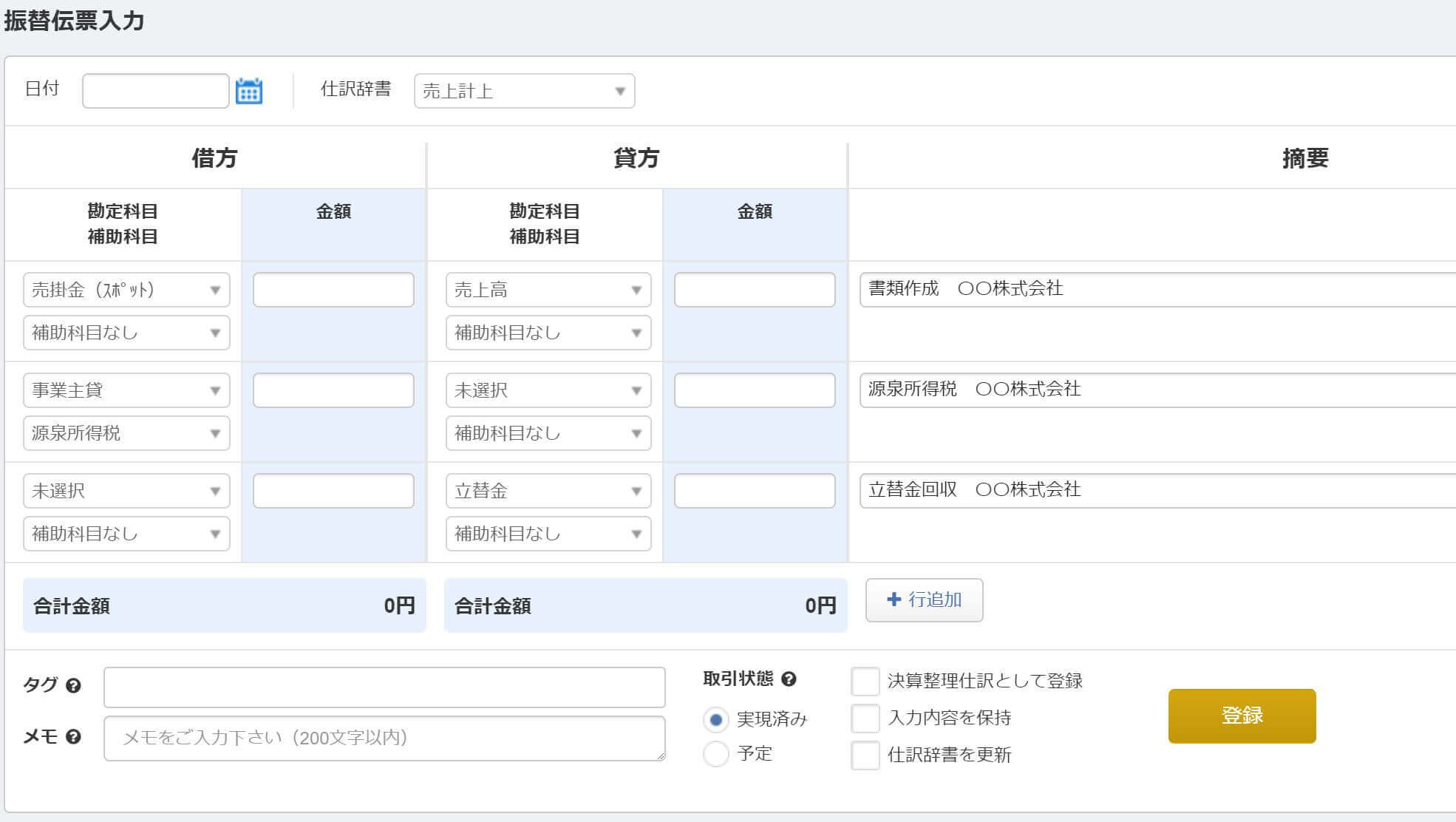Screen dimensions: 1456x822
Task: Click the タグ help question mark icon
Action: point(73,685)
